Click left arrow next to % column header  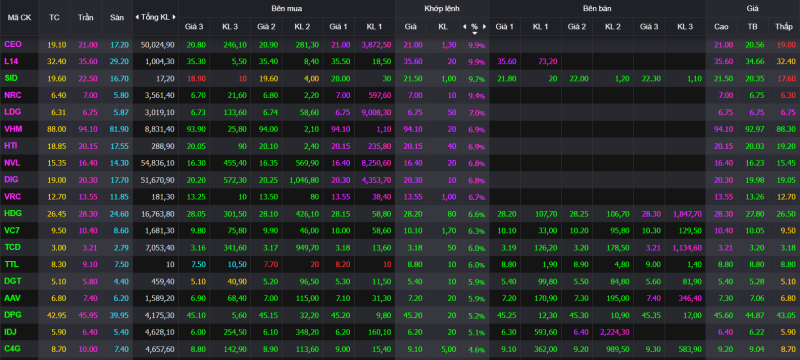pos(464,27)
